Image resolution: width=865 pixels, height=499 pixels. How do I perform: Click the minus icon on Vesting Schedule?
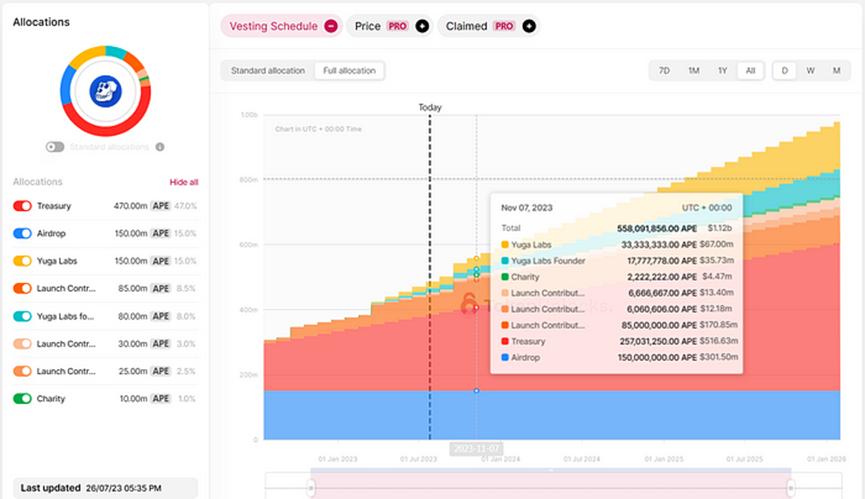click(x=331, y=26)
